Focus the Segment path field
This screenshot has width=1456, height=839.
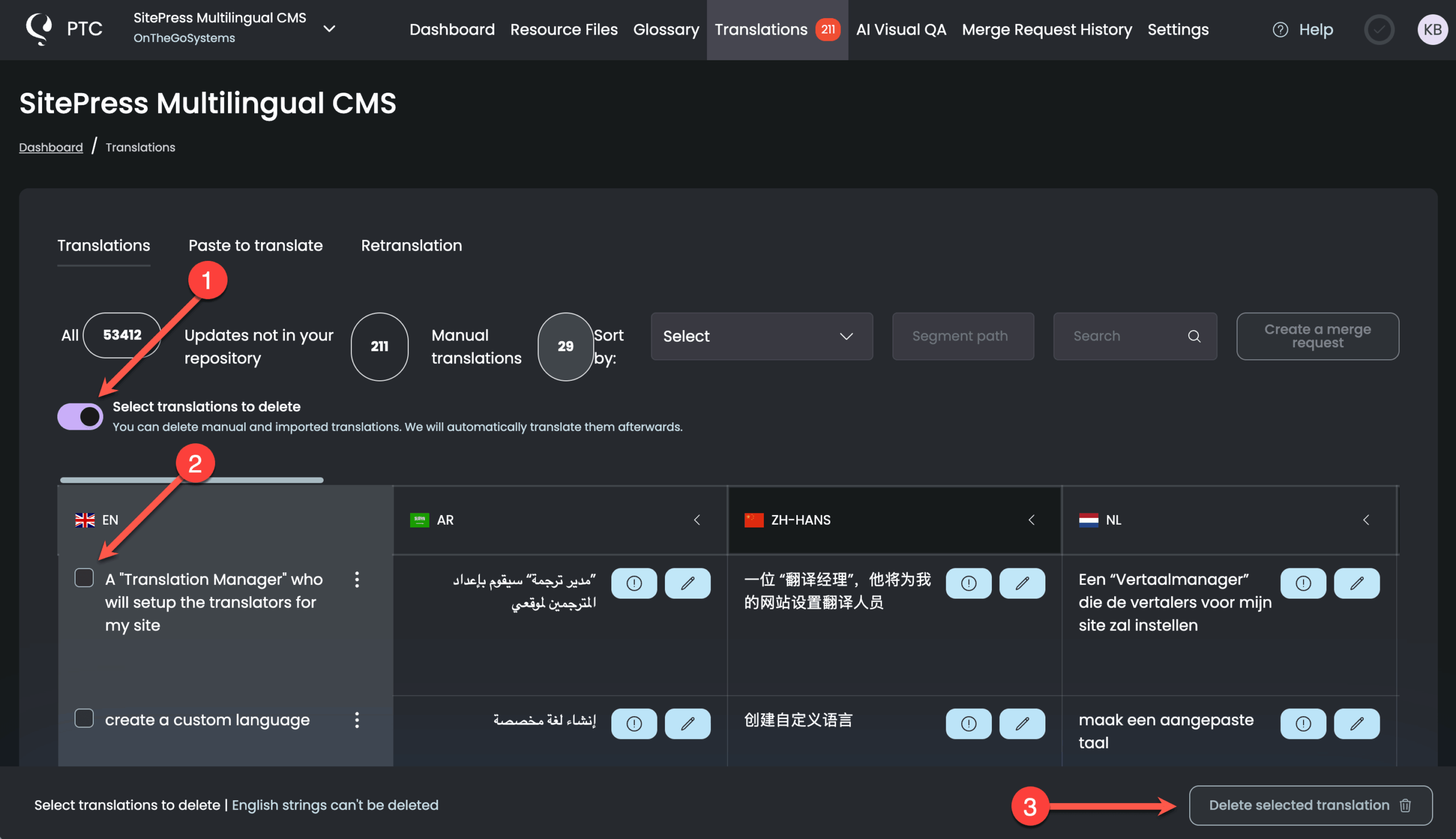962,337
